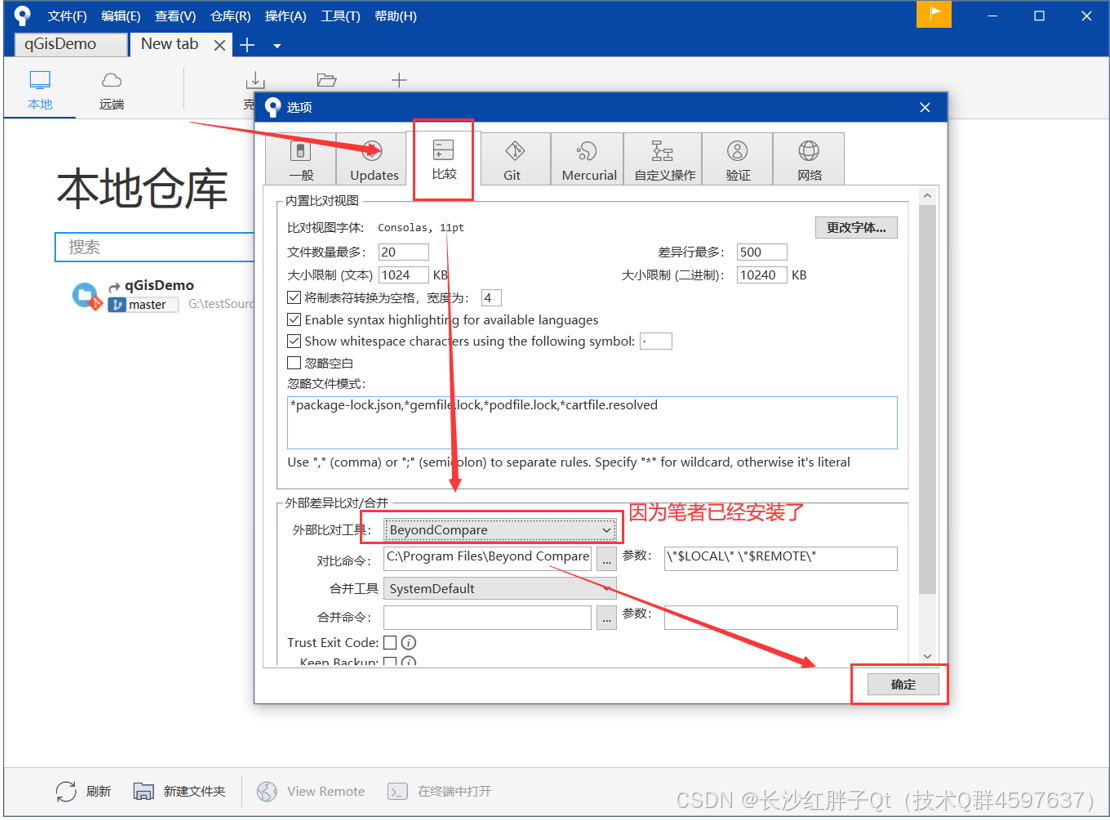Click the 更改字体... change font button

pyautogui.click(x=856, y=227)
